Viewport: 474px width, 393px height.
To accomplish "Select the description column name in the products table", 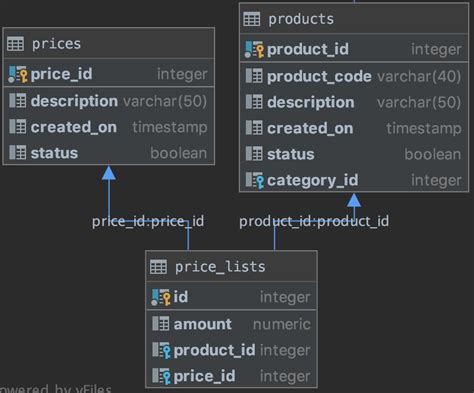I will tap(311, 102).
